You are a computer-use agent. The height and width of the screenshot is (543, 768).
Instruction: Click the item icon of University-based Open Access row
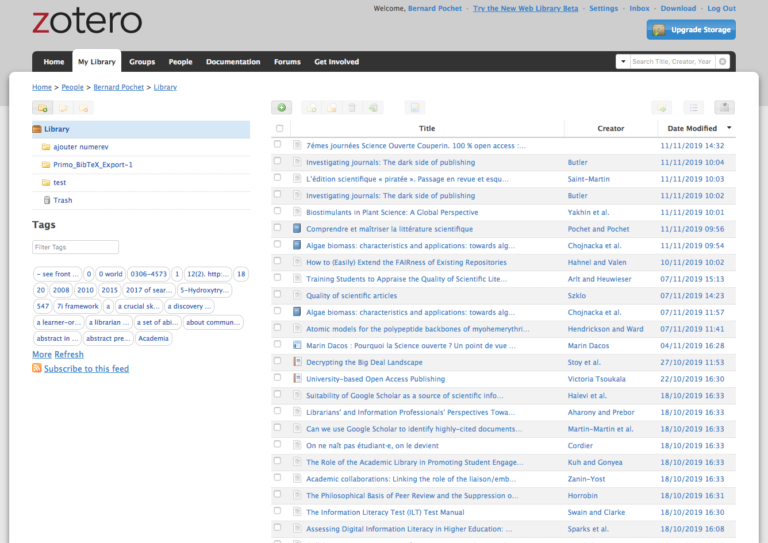[297, 378]
